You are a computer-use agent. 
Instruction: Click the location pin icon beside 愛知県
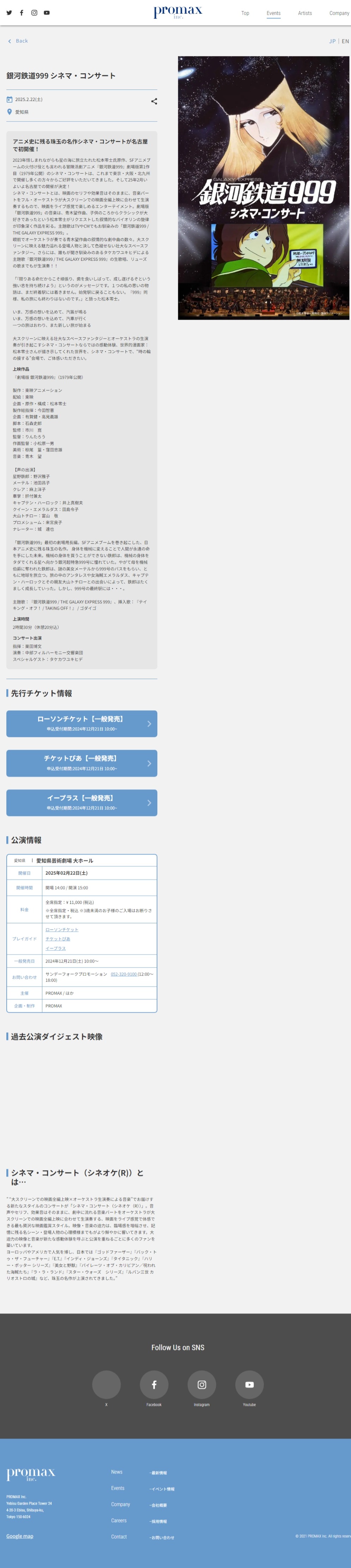[x=9, y=112]
